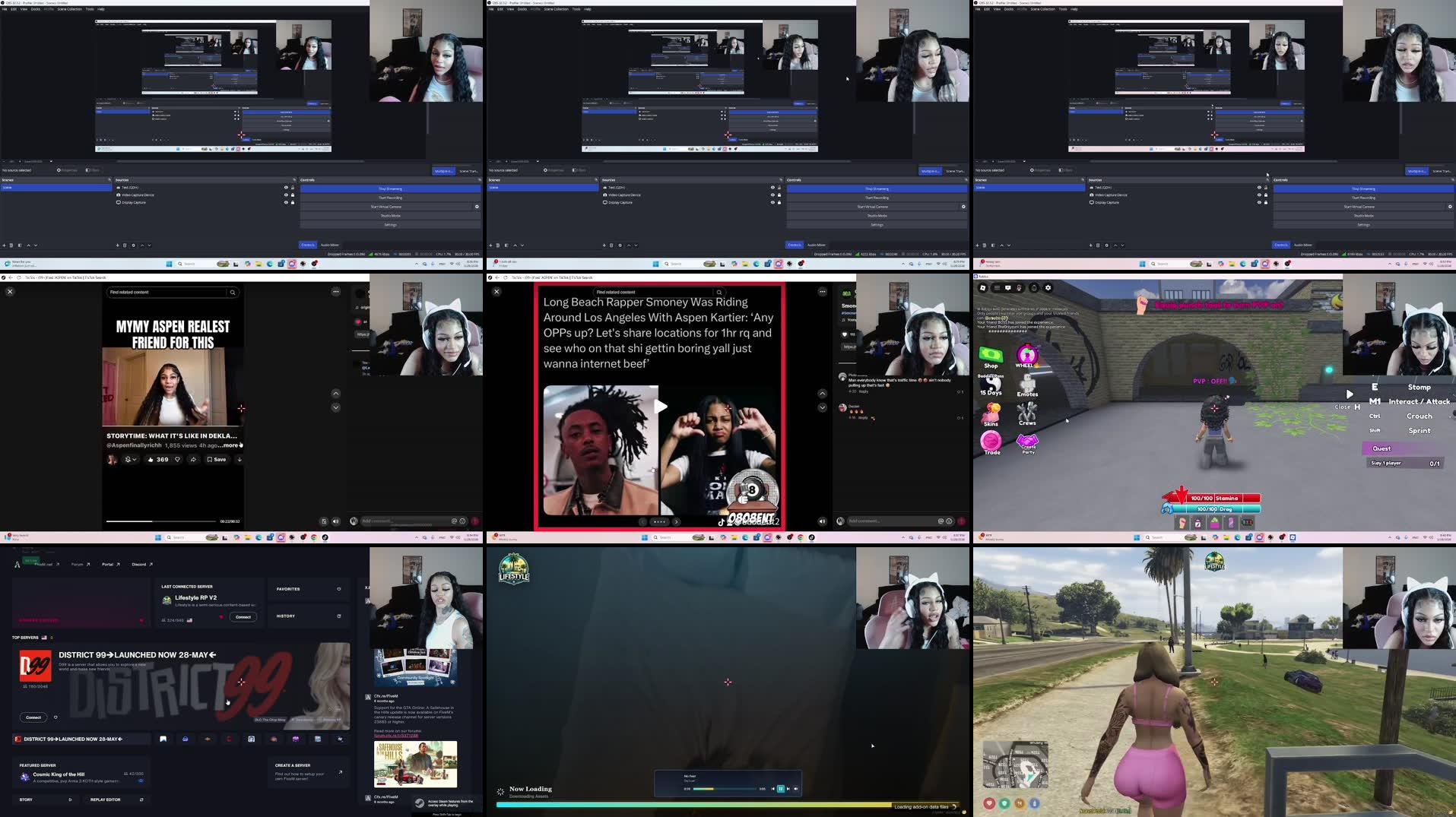The width and height of the screenshot is (1456, 817).
Task: Save the MYMY ASPEN video
Action: pyautogui.click(x=217, y=460)
